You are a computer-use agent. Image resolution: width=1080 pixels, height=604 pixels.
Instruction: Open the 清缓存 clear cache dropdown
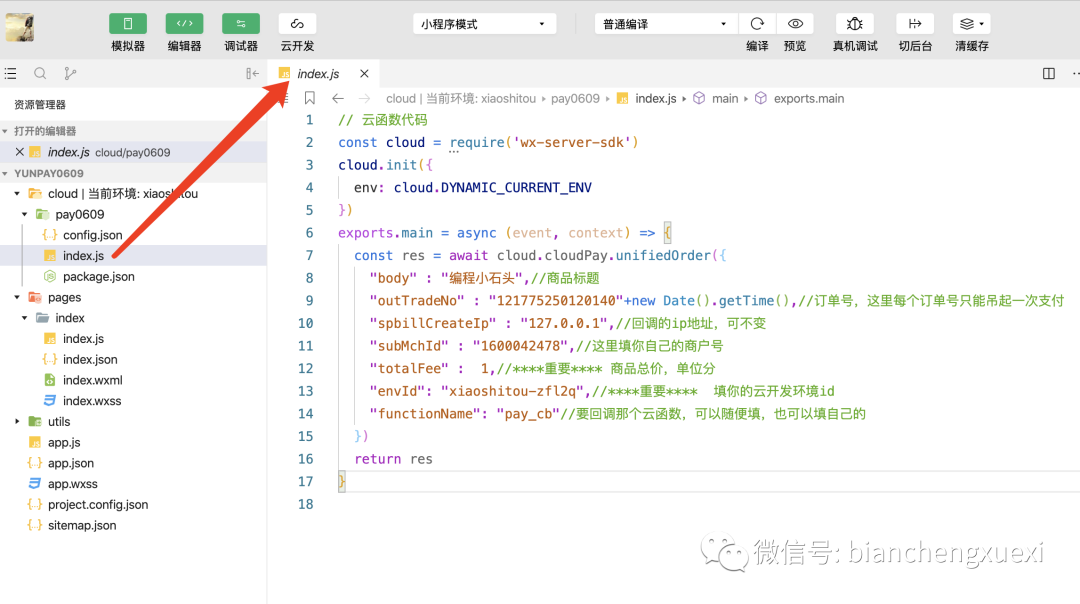click(971, 23)
